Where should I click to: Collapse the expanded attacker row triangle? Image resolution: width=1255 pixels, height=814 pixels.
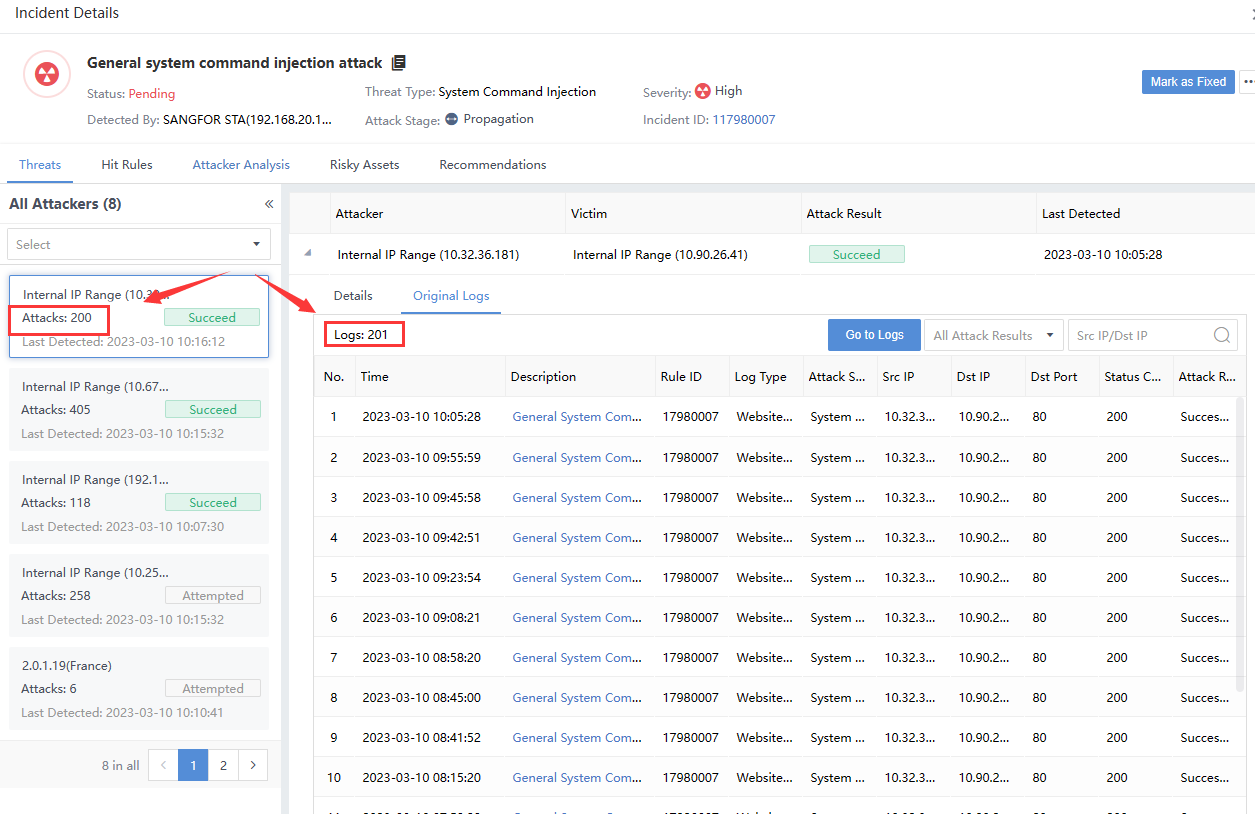tap(308, 254)
